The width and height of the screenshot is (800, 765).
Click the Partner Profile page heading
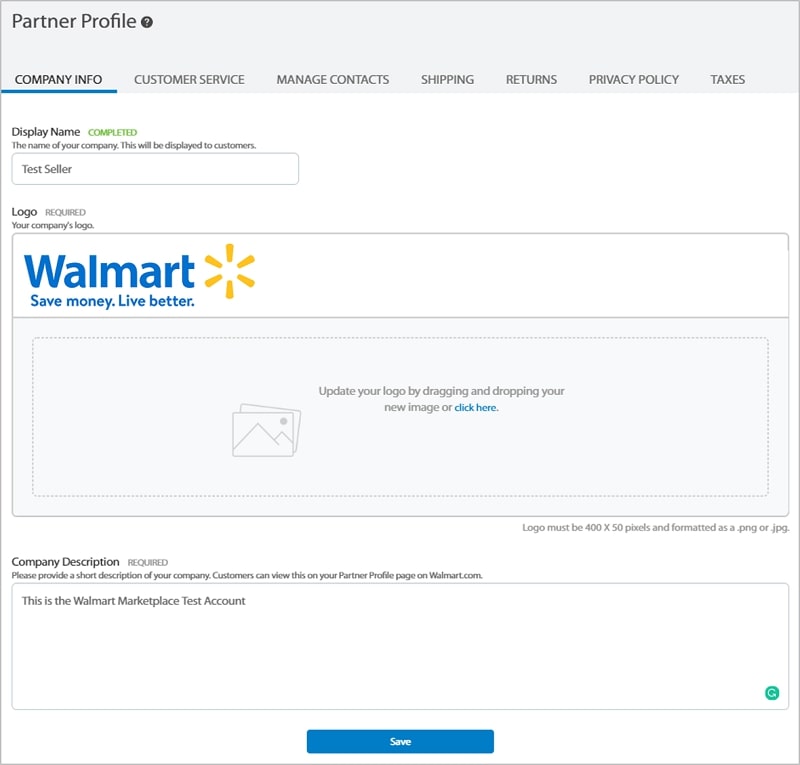click(x=74, y=21)
